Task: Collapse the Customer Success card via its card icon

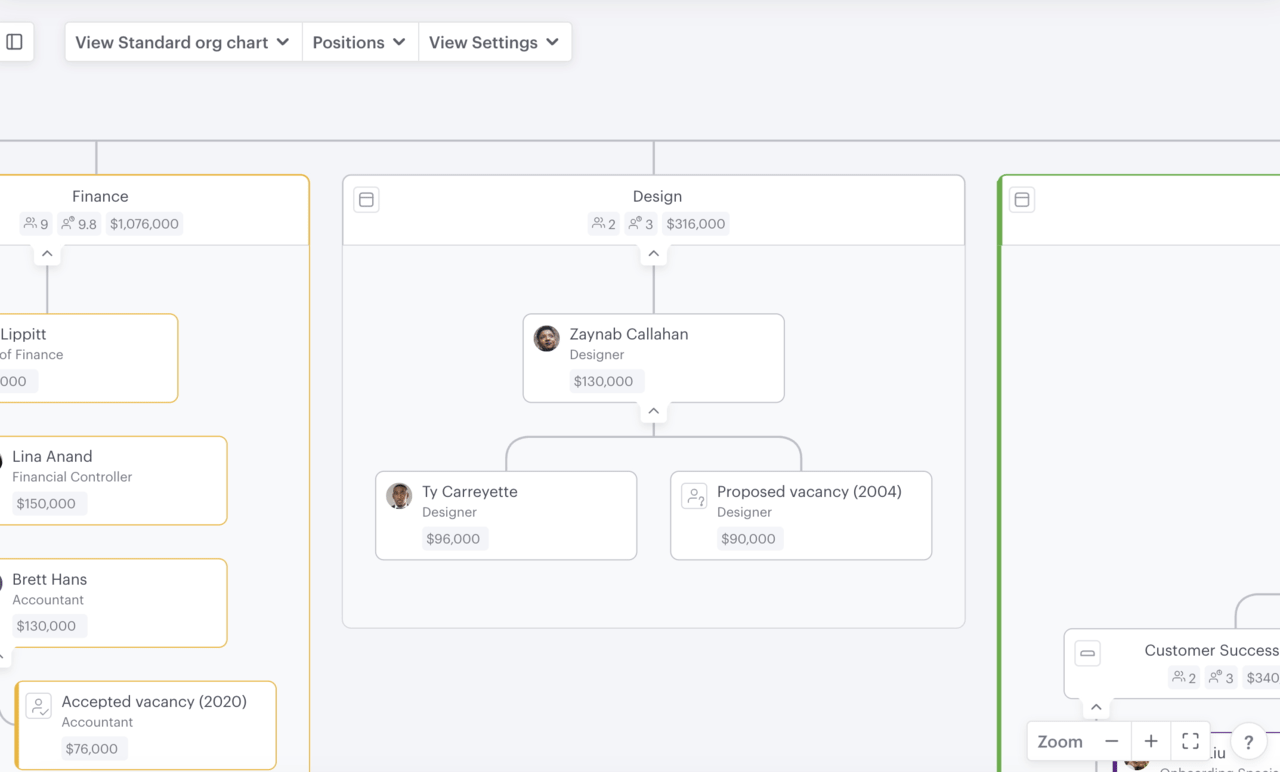Action: [x=1087, y=653]
